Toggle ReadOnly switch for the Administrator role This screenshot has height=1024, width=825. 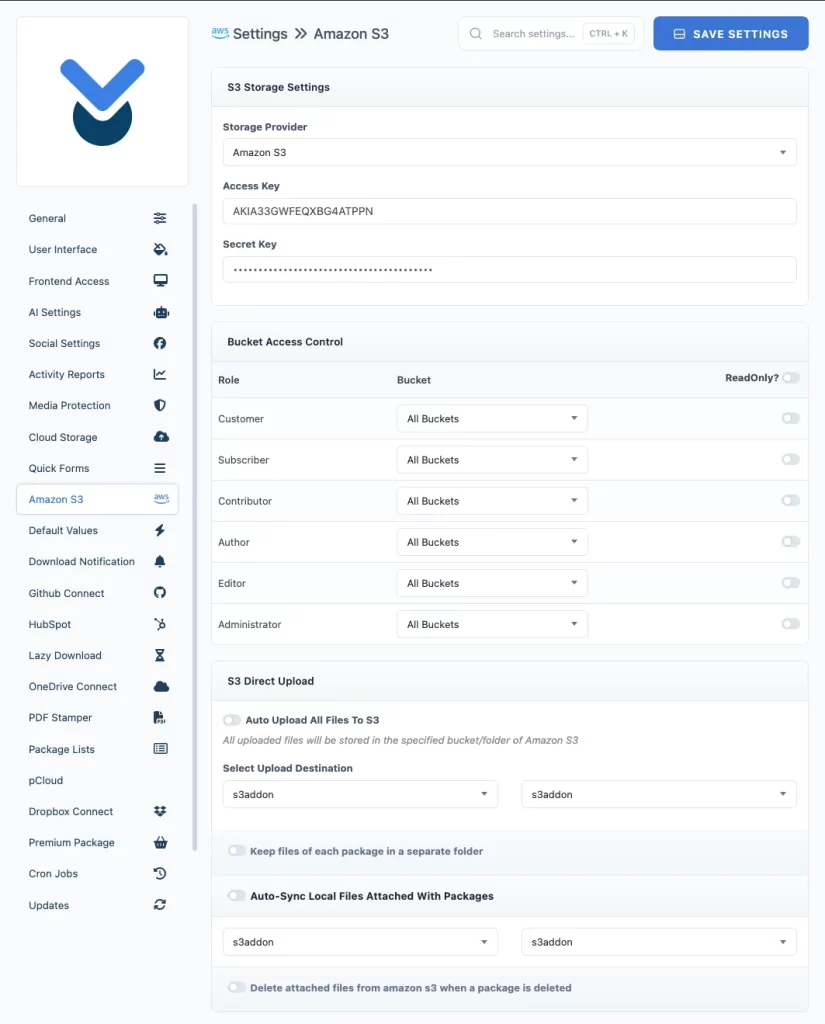(789, 623)
